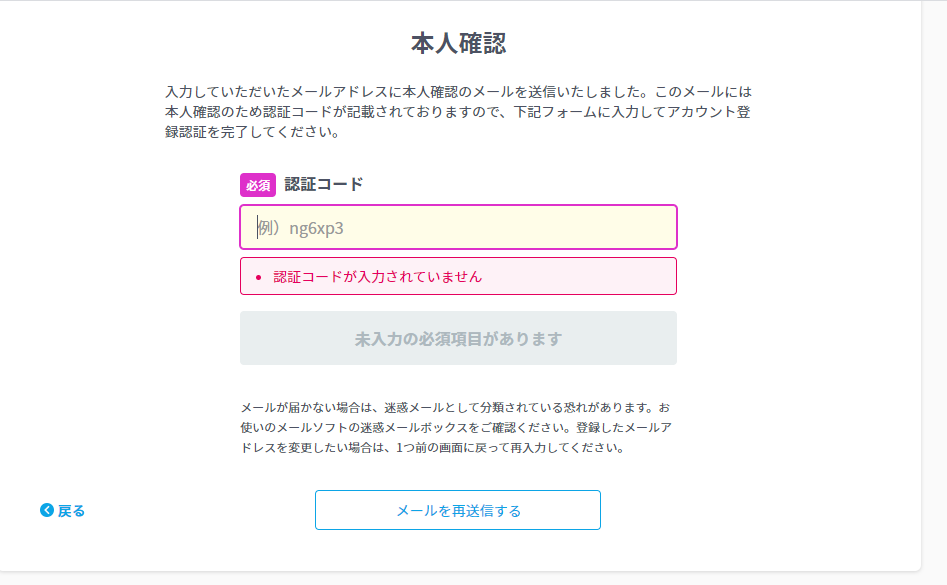Click the resend button's text メールを再送信する

457,510
